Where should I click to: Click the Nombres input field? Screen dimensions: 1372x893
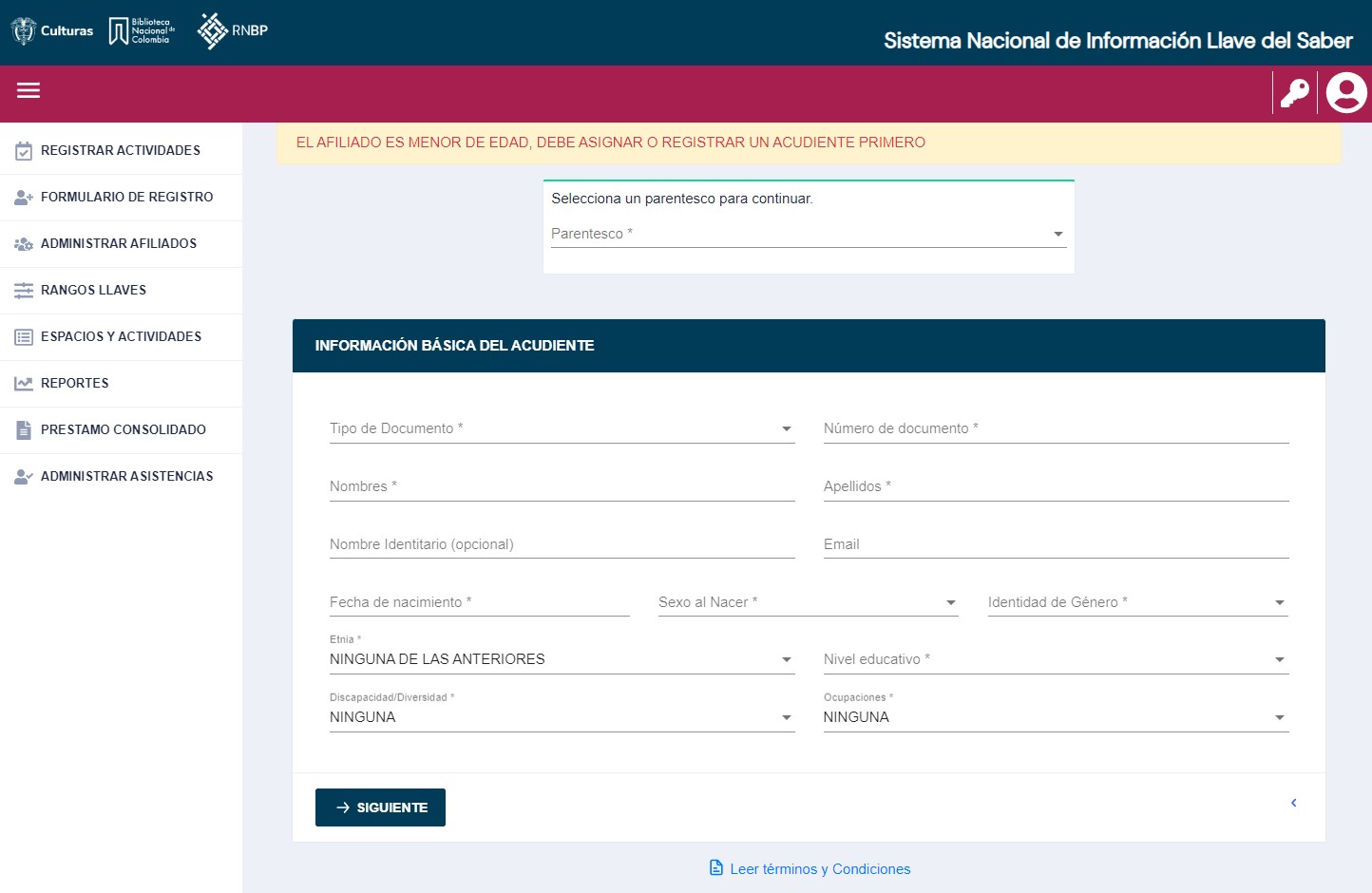[562, 486]
